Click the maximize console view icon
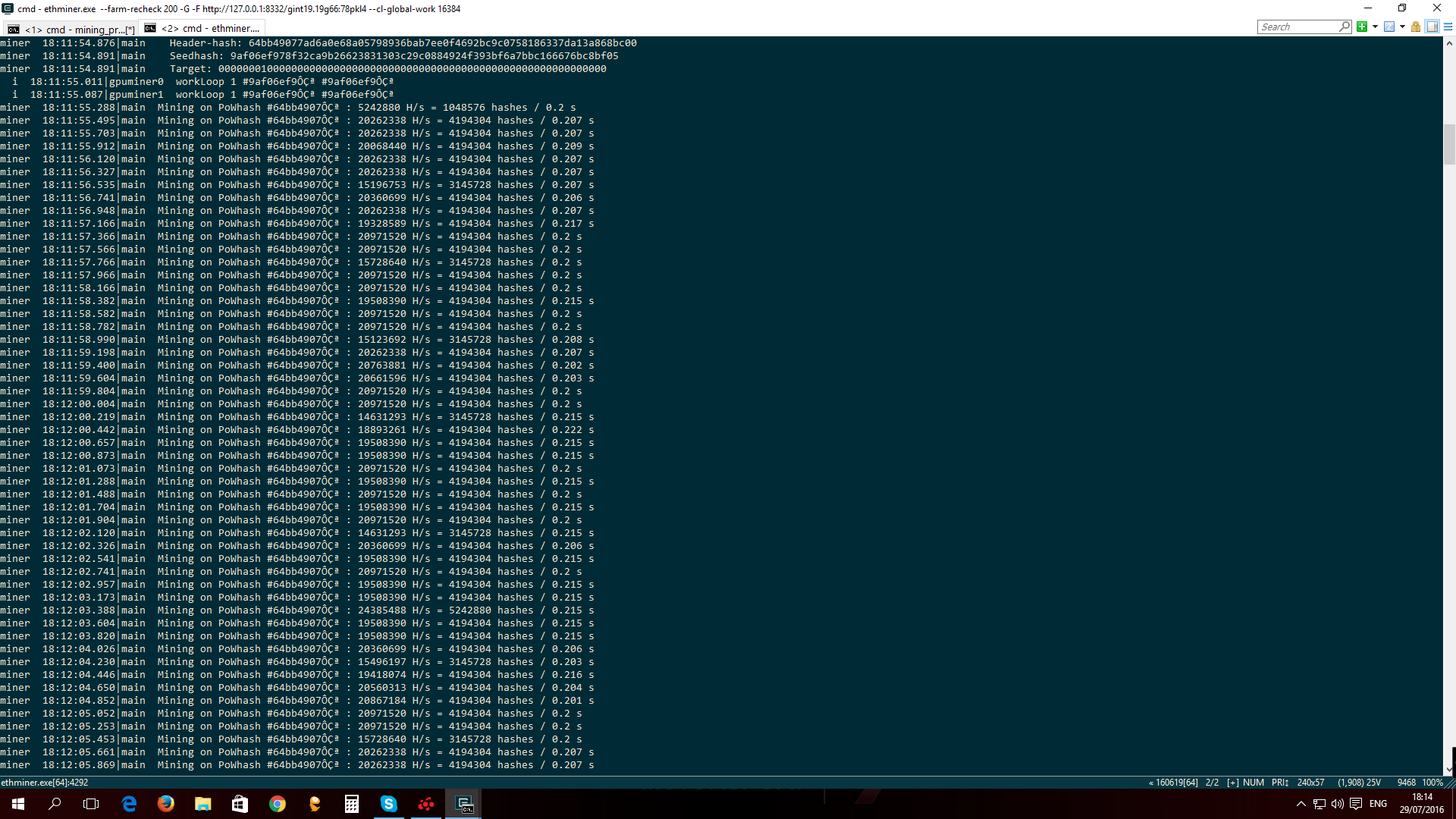The image size is (1456, 819). tap(1432, 27)
